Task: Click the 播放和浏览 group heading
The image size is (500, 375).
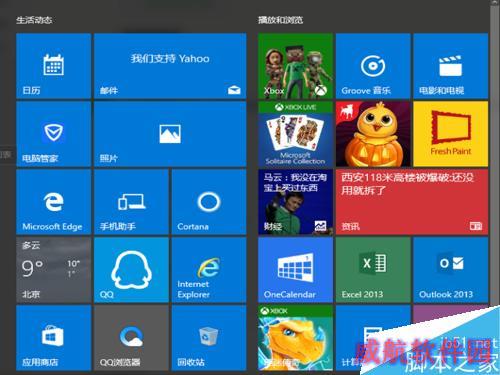Action: [x=280, y=20]
